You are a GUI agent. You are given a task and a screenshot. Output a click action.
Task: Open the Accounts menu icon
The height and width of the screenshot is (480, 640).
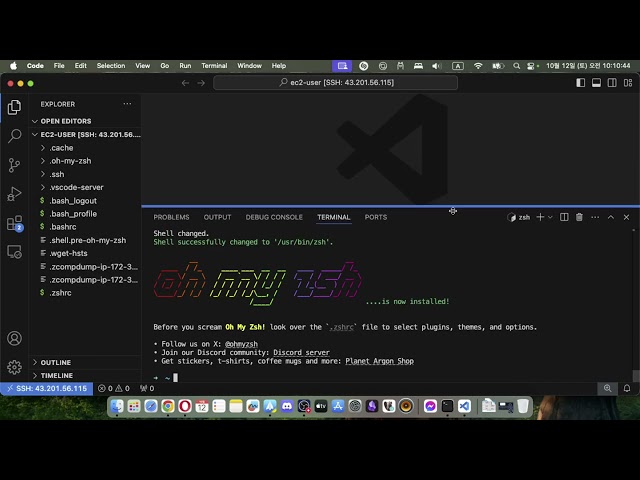pyautogui.click(x=14, y=338)
